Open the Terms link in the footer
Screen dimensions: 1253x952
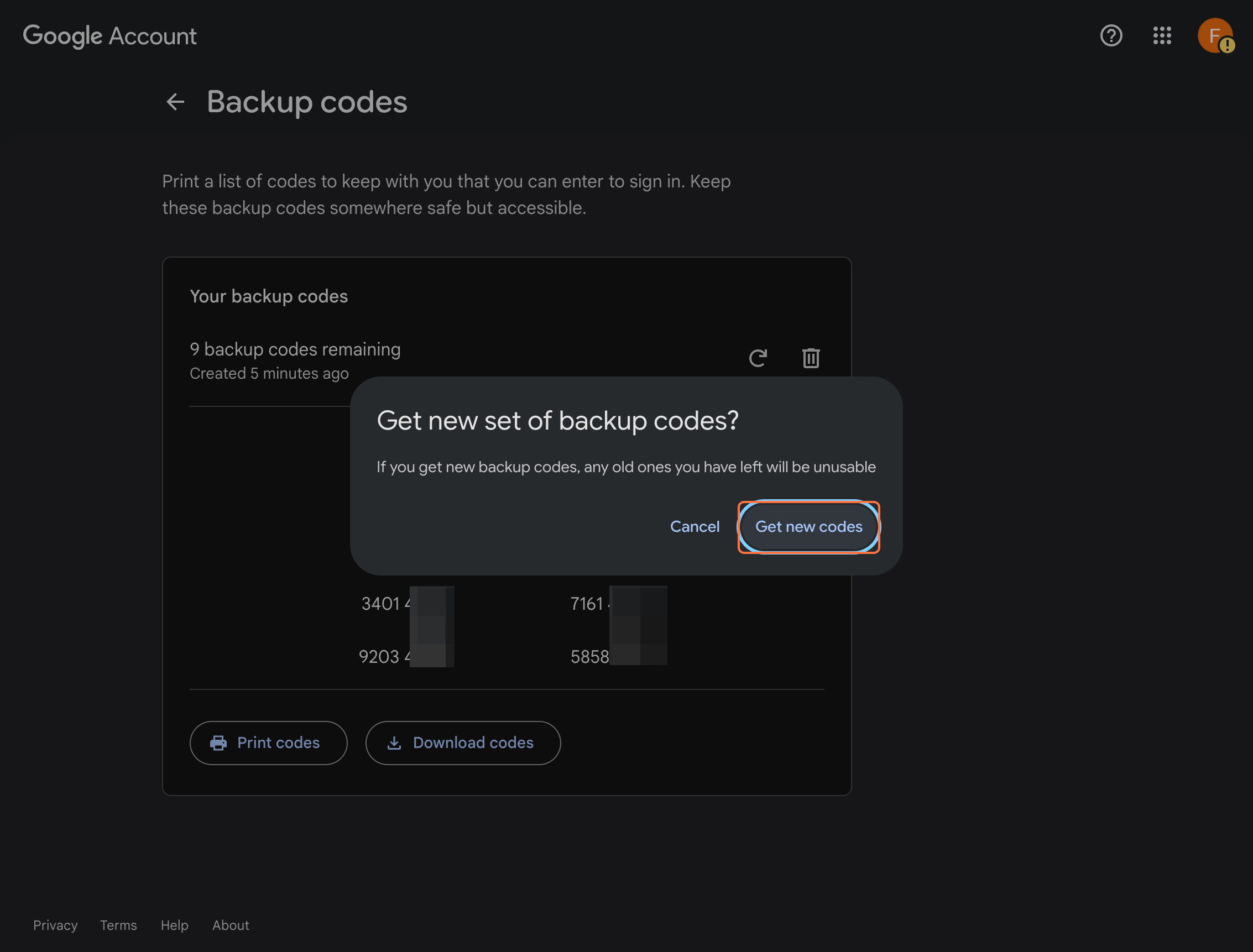click(x=118, y=925)
